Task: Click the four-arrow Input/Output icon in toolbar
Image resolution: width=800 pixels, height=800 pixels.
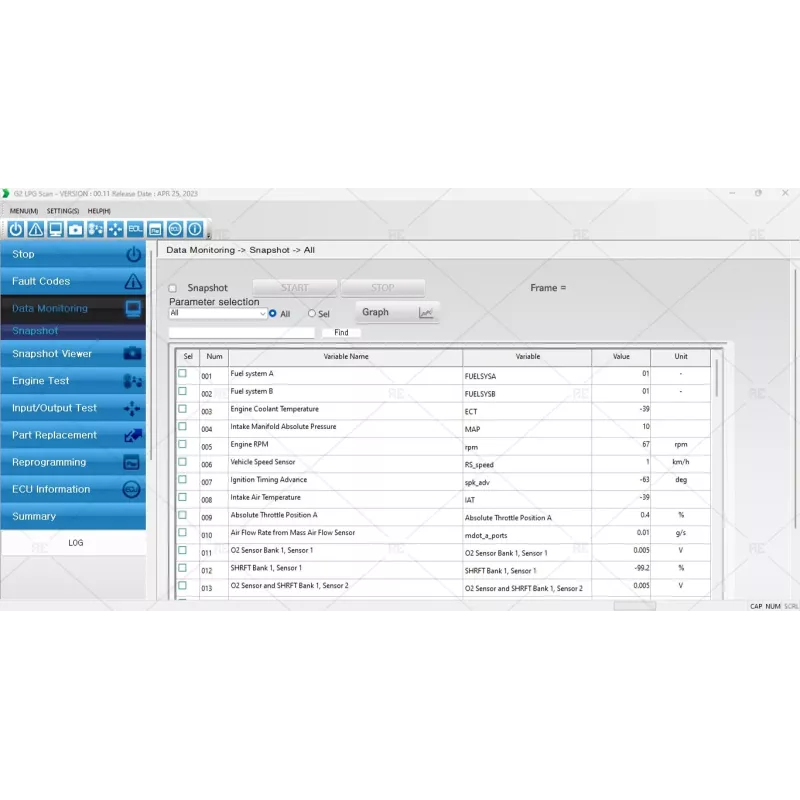Action: [x=115, y=229]
